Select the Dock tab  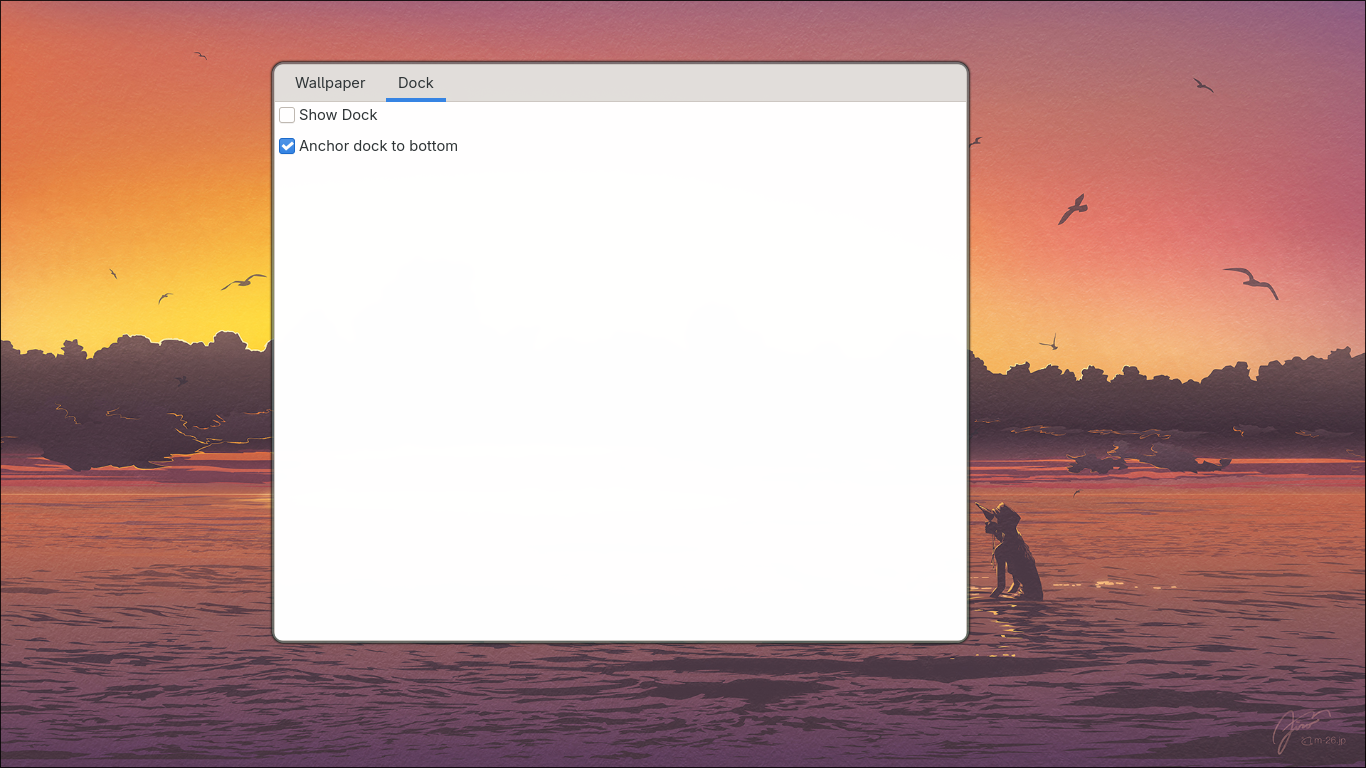coord(415,83)
